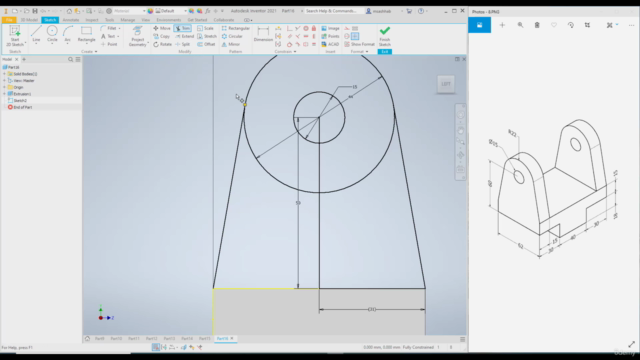The height and width of the screenshot is (360, 640).
Task: Click Start 2D Sketch
Action: [15, 36]
